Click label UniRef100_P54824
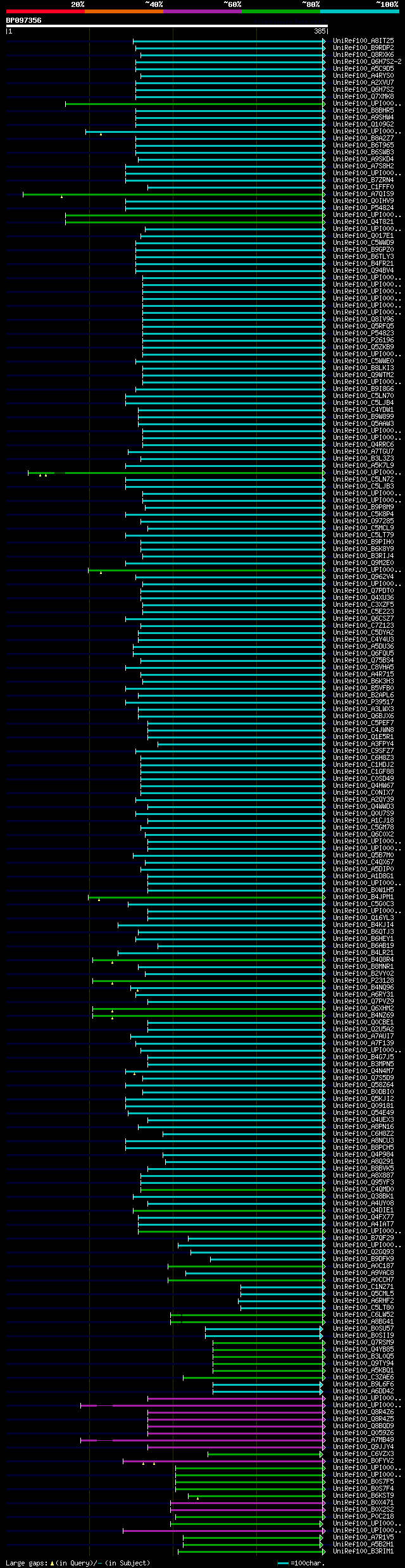The height and width of the screenshot is (1568, 405). [363, 208]
